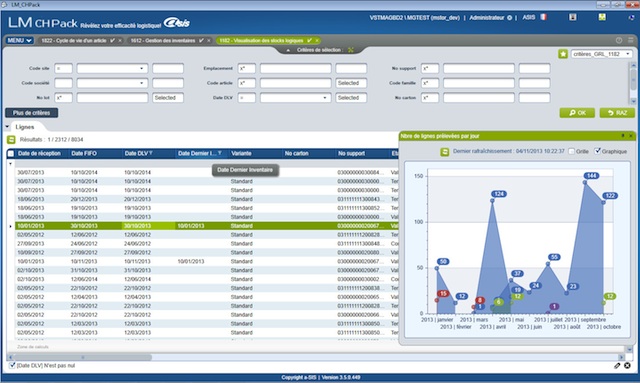Disable the Date DLV N'est pas nul filter

coord(12,365)
